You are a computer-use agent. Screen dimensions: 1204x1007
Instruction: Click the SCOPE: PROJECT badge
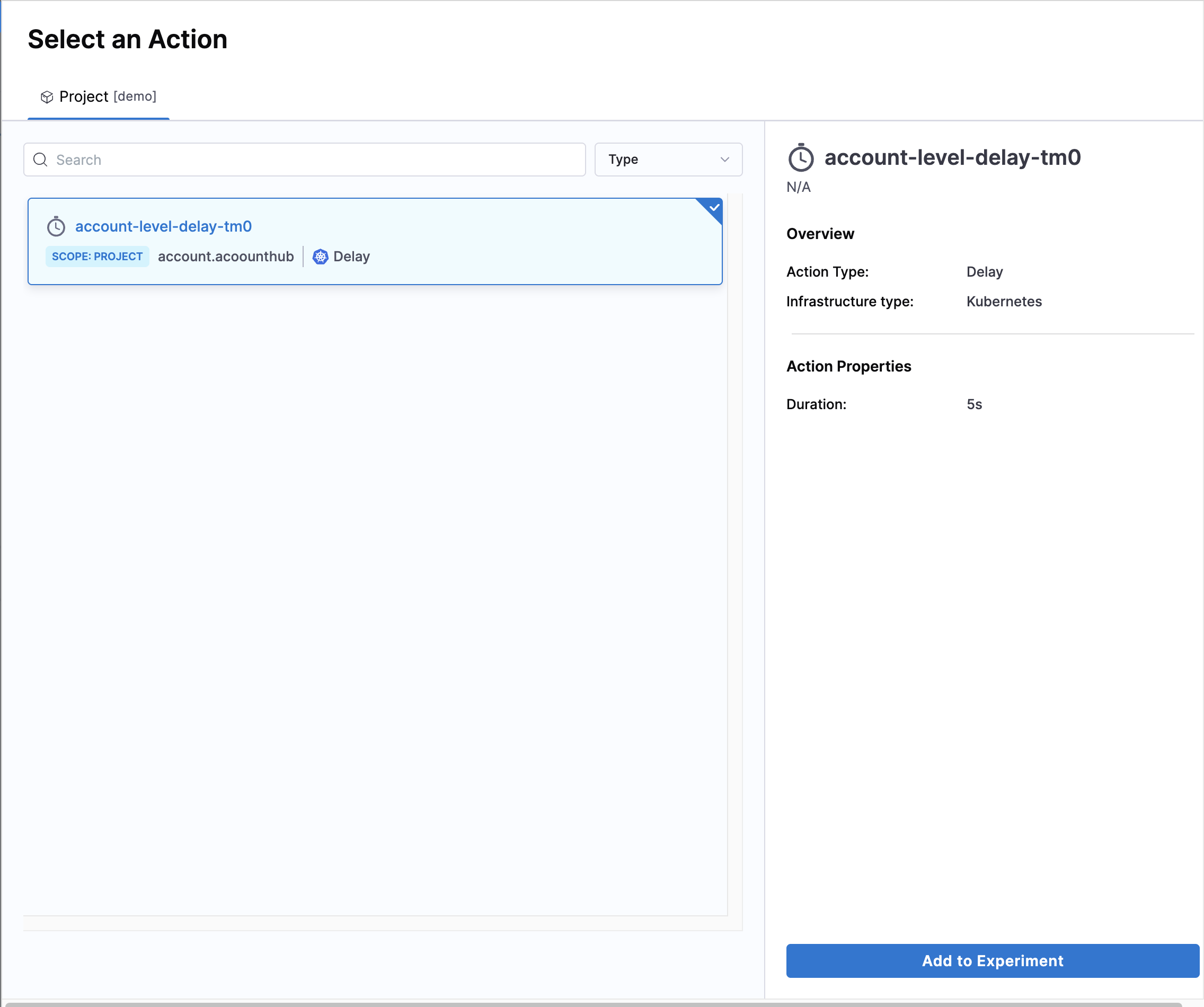tap(97, 257)
